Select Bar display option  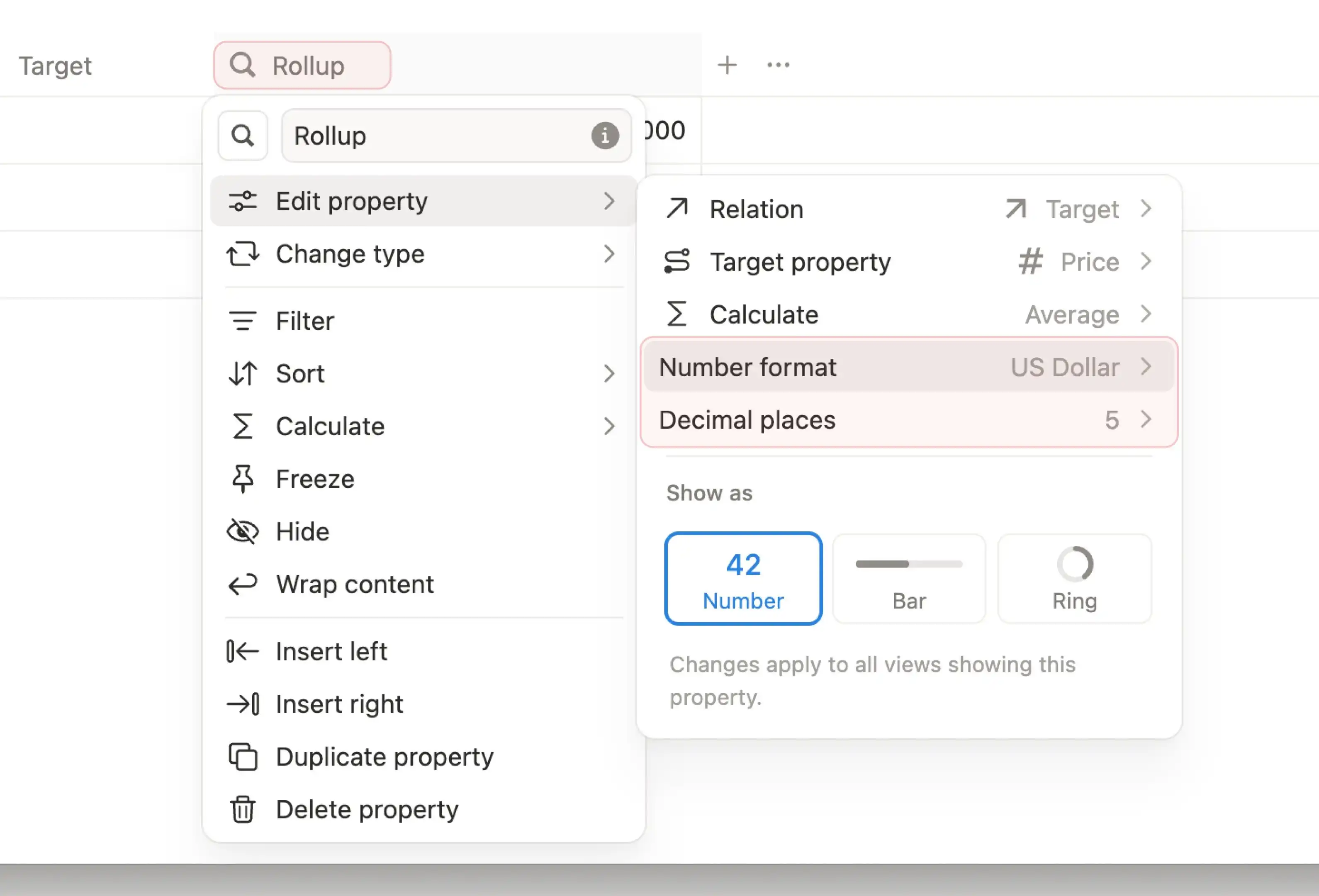(909, 578)
